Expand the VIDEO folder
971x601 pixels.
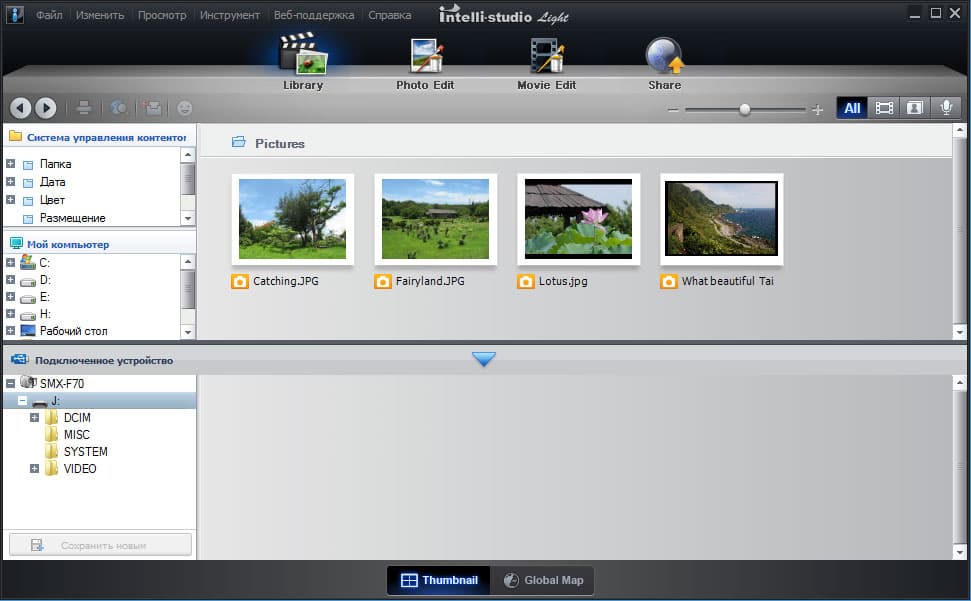pyautogui.click(x=35, y=469)
